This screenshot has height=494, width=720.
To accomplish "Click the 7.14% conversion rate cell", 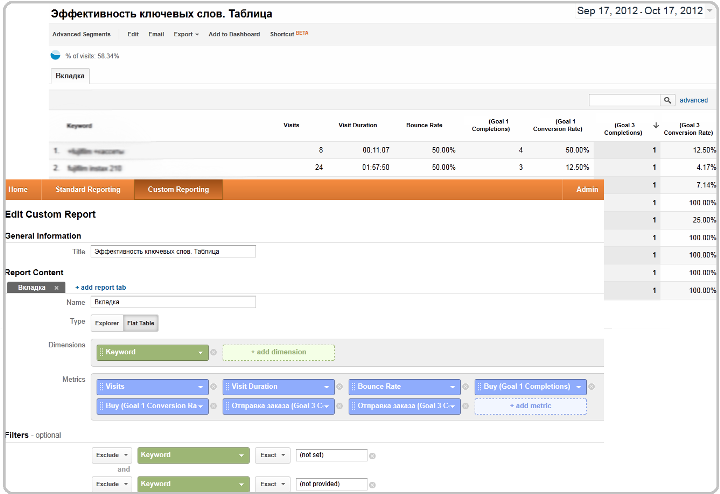I will click(x=706, y=185).
